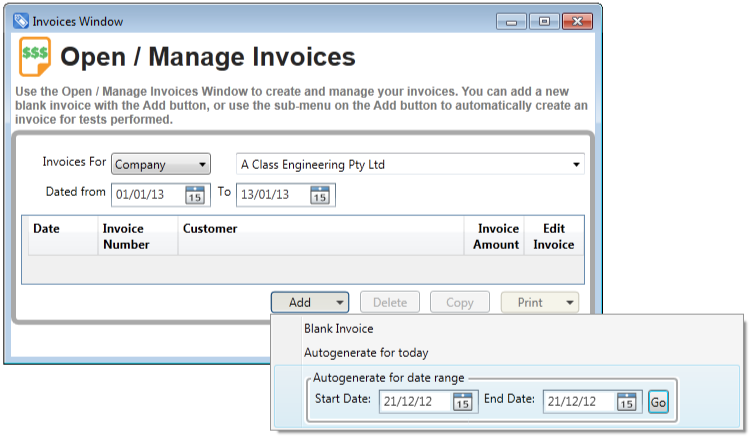Open the End Date calendar picker
The width and height of the screenshot is (750, 436).
point(626,402)
